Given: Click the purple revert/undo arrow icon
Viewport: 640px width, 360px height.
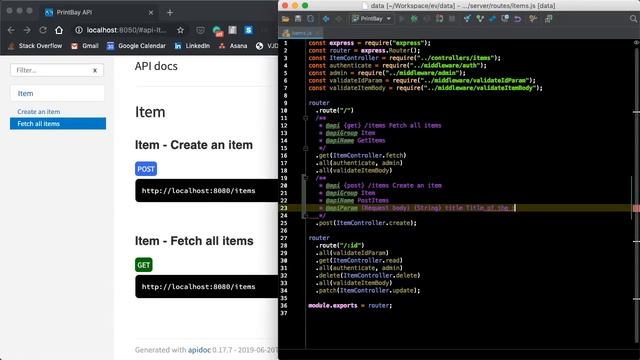Looking at the screenshot, I should click(x=518, y=19).
